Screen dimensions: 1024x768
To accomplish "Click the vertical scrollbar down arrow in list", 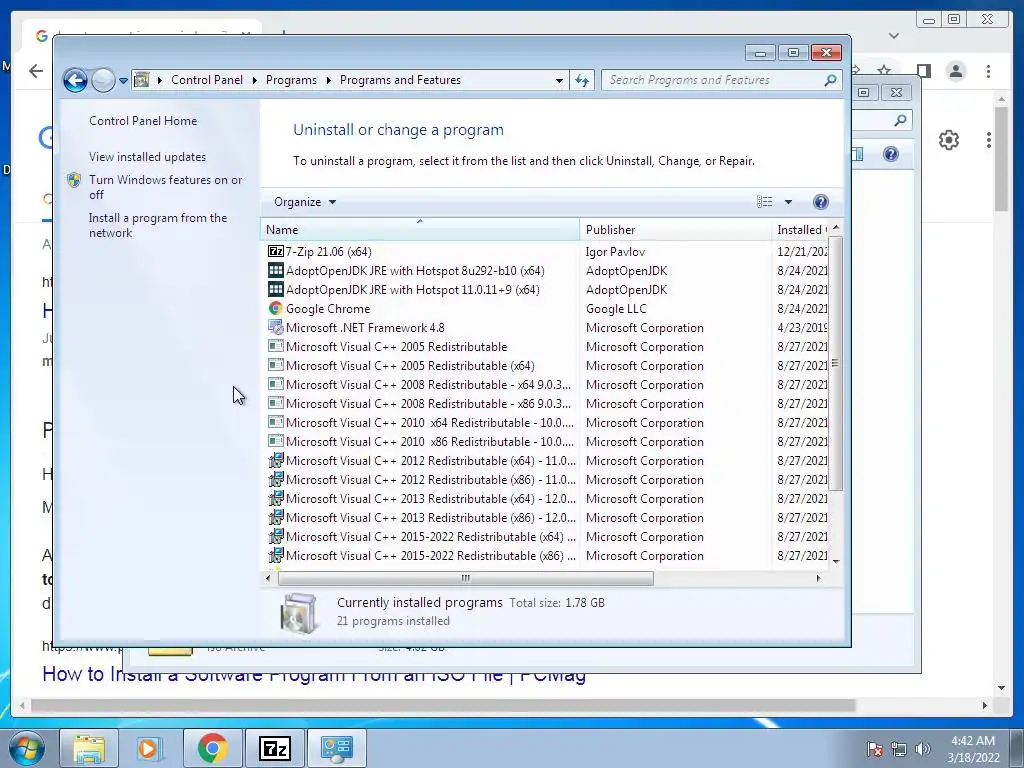I will pyautogui.click(x=836, y=561).
